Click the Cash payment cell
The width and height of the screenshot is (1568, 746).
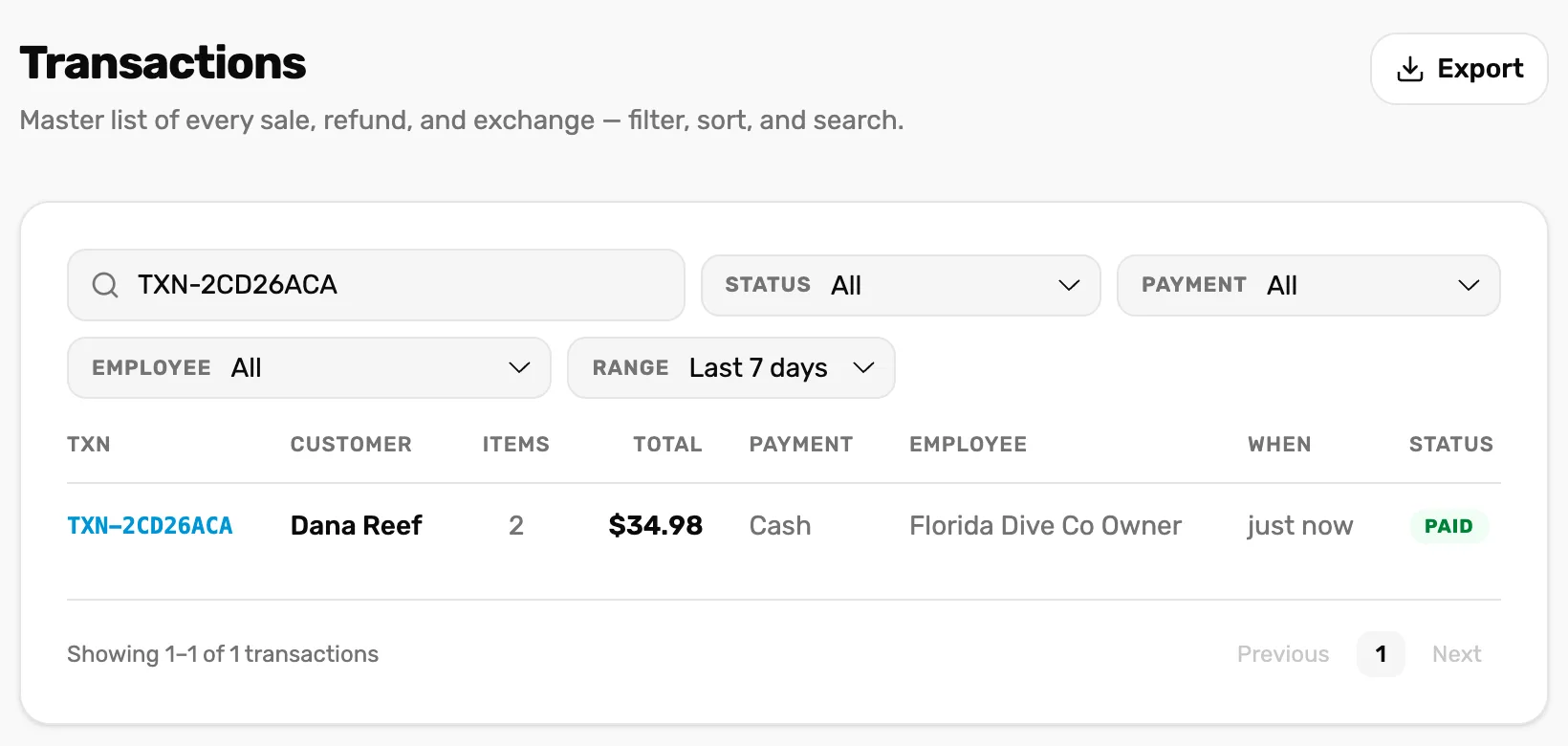(x=780, y=525)
